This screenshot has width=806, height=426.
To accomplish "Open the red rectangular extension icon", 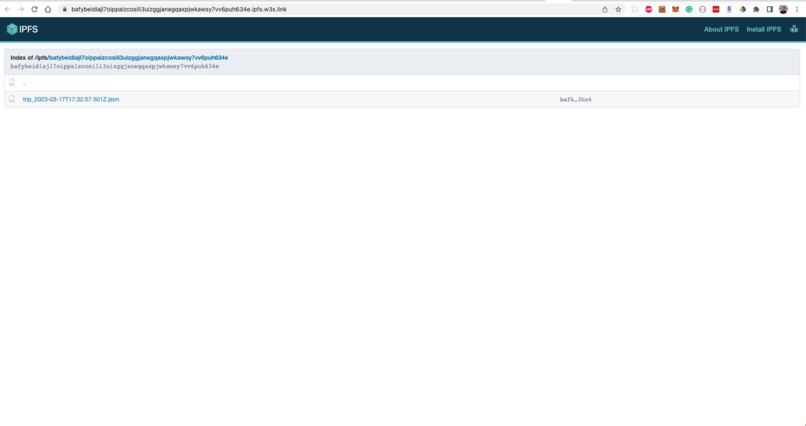I will 716,9.
